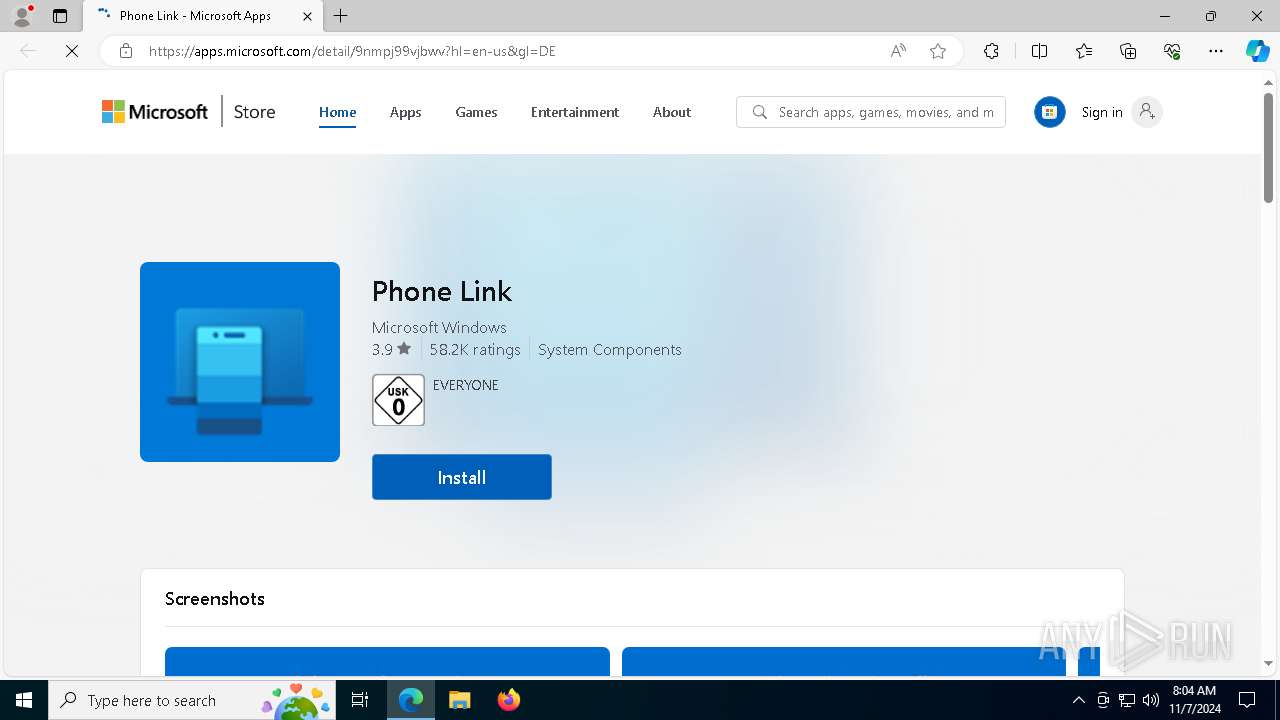Click scrollbar down arrow
Viewport: 1280px width, 720px height.
(x=1268, y=663)
